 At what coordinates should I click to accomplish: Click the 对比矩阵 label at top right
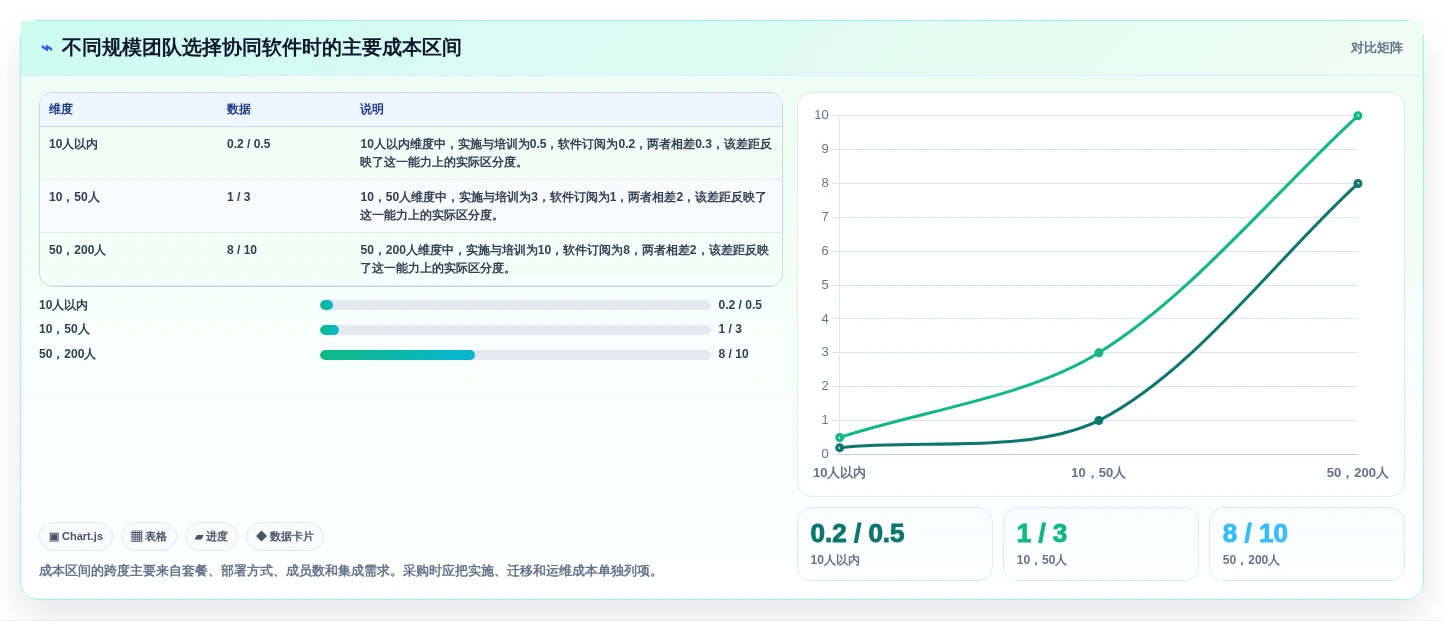click(x=1376, y=48)
